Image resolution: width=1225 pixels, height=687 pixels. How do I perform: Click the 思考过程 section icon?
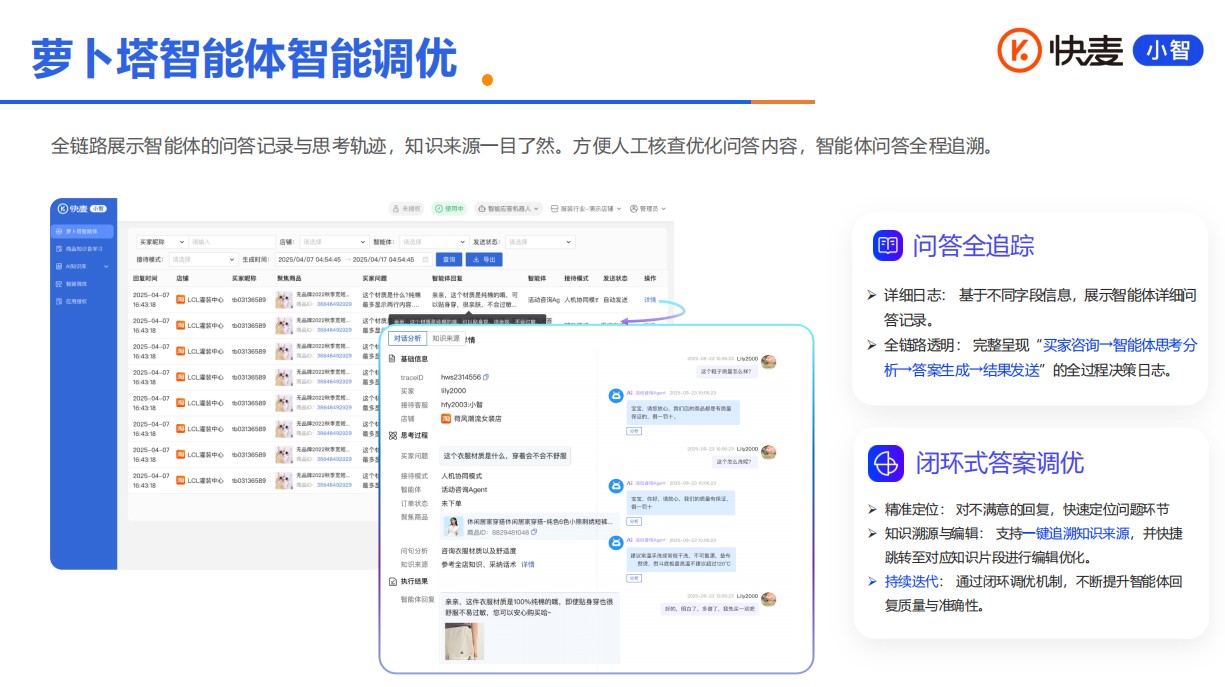(x=392, y=435)
